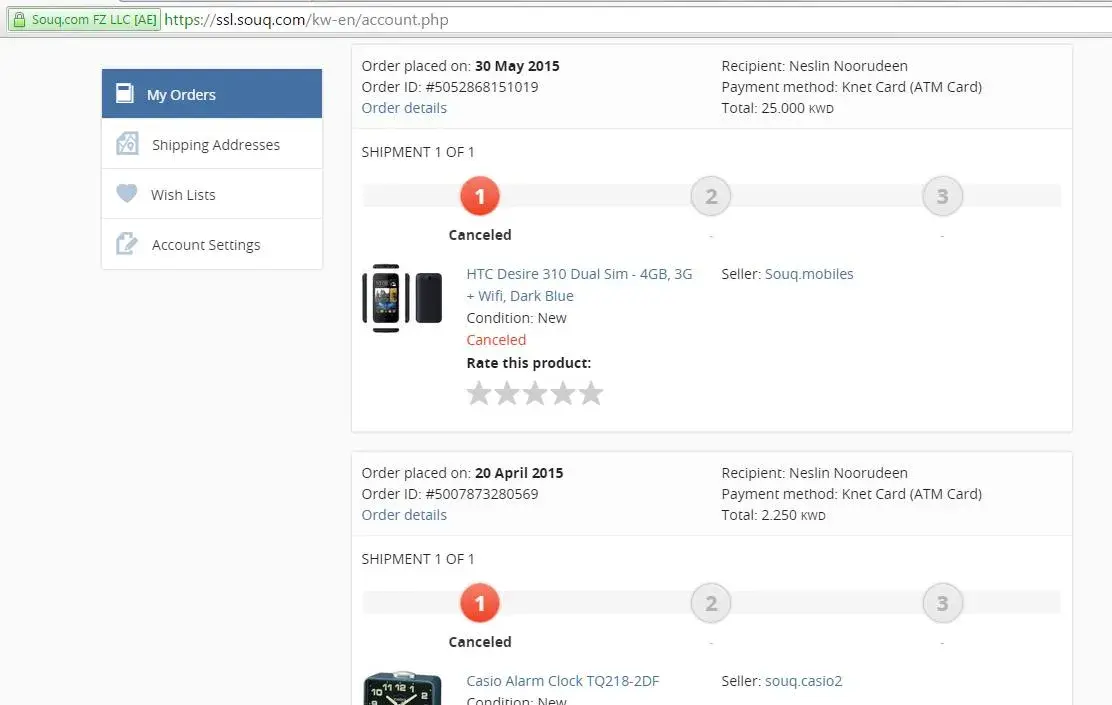The width and height of the screenshot is (1112, 705).
Task: Click the Account Settings pencil icon
Action: point(127,244)
